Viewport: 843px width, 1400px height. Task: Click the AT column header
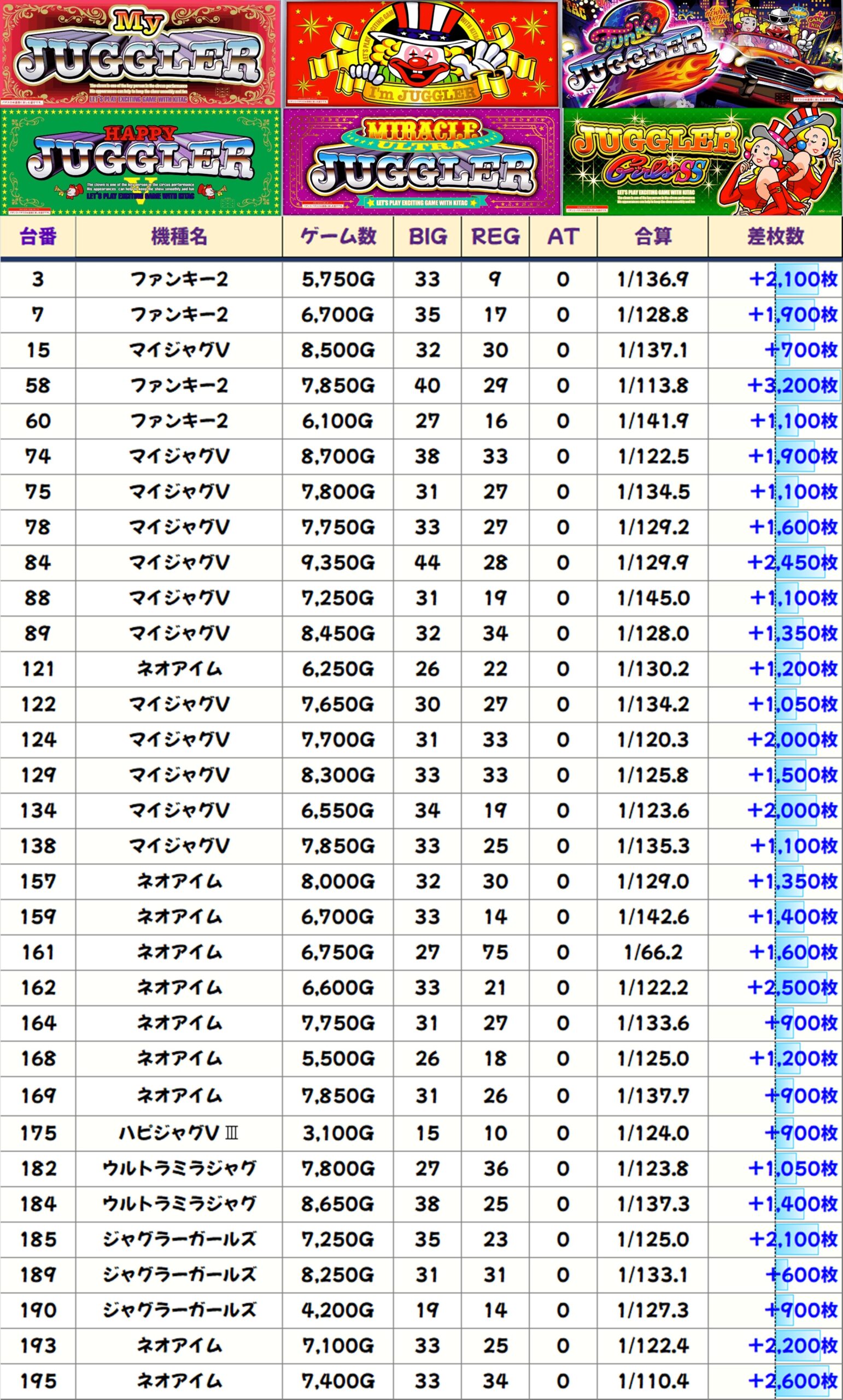[563, 236]
